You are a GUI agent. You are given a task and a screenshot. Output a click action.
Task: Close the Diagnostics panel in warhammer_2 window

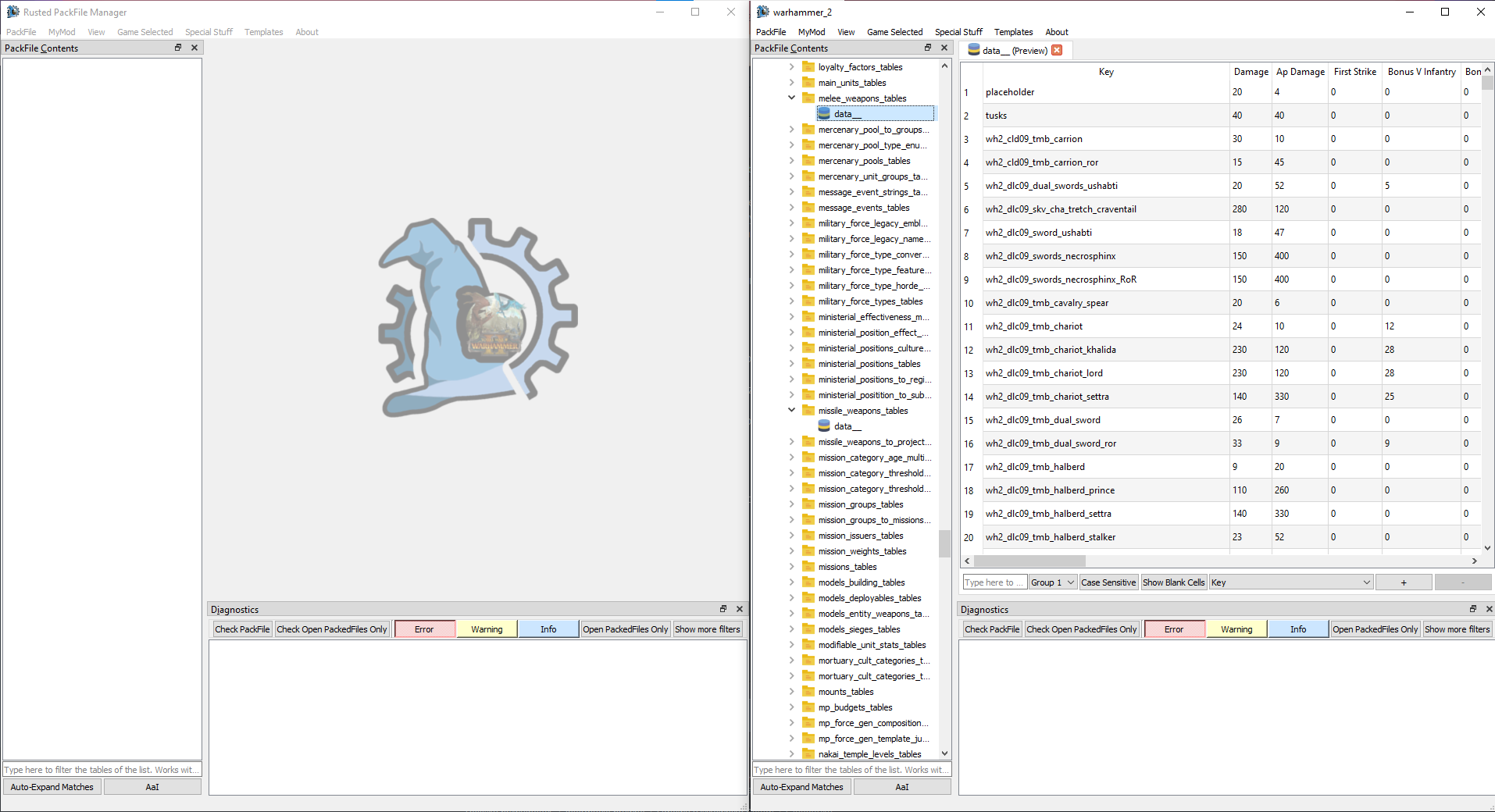[x=1489, y=609]
